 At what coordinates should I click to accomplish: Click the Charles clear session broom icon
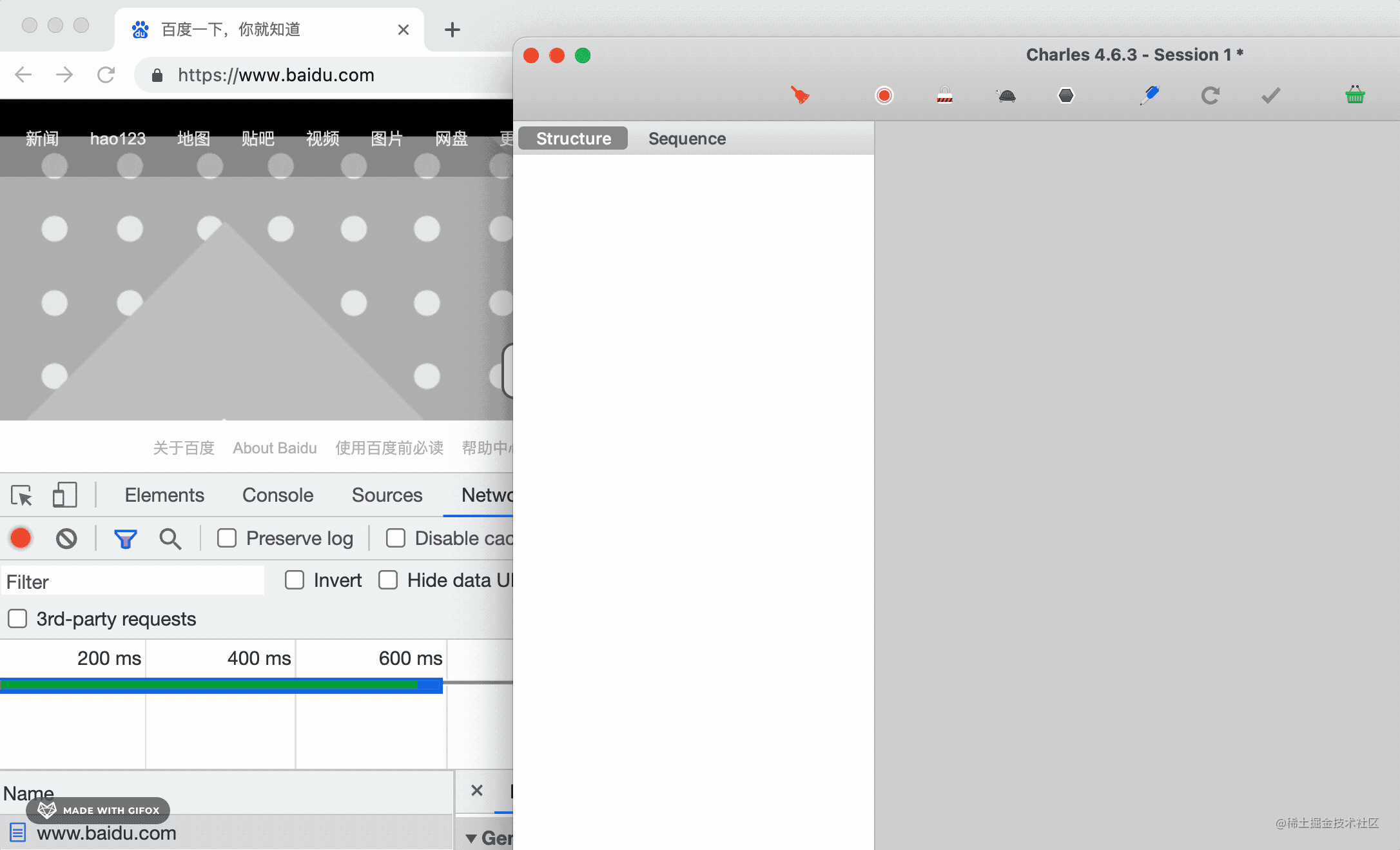tap(800, 95)
